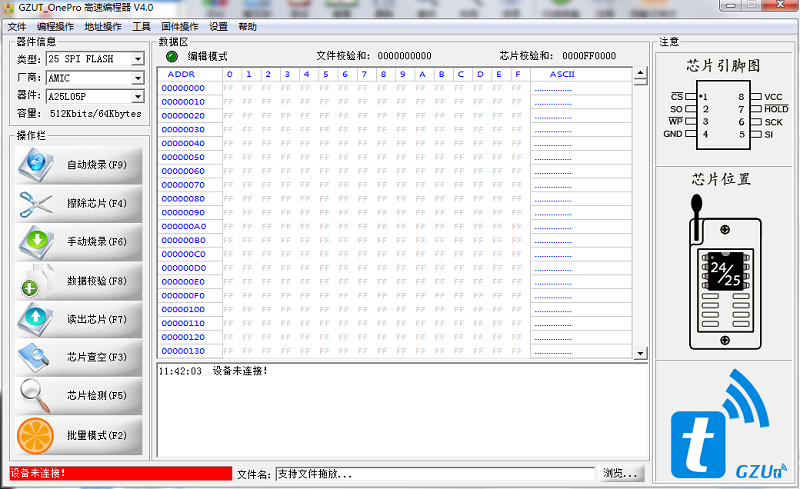Click the log entry 11:42:03 设备未连接!
Image resolution: width=800 pixels, height=489 pixels.
(213, 371)
